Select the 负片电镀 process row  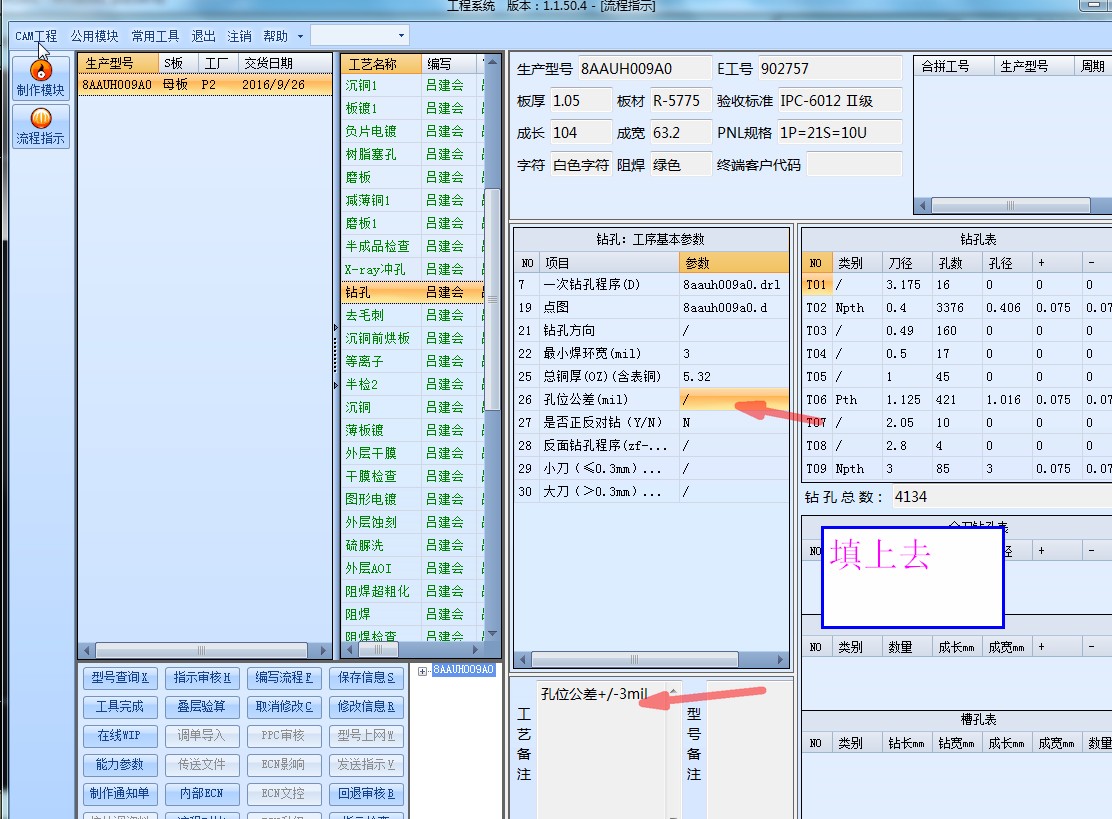(413, 132)
